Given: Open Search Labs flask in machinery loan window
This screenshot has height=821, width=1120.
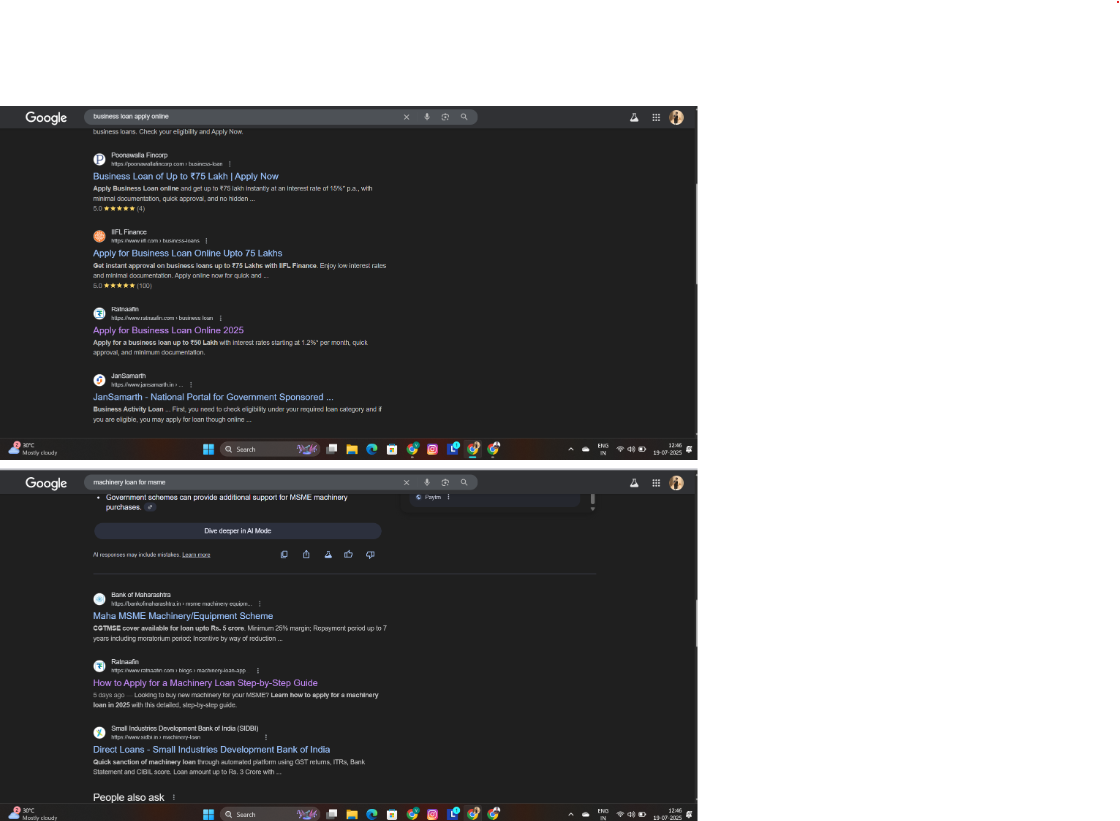Looking at the screenshot, I should click(x=634, y=484).
